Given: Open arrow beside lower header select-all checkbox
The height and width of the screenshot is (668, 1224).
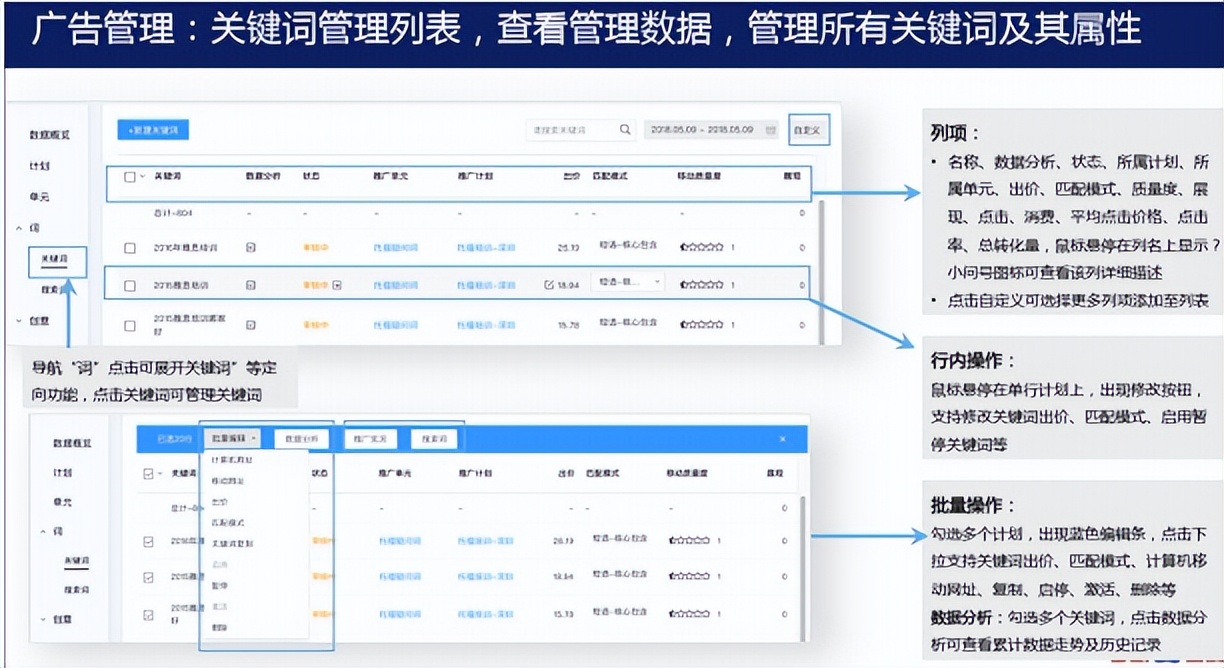Looking at the screenshot, I should (x=162, y=474).
